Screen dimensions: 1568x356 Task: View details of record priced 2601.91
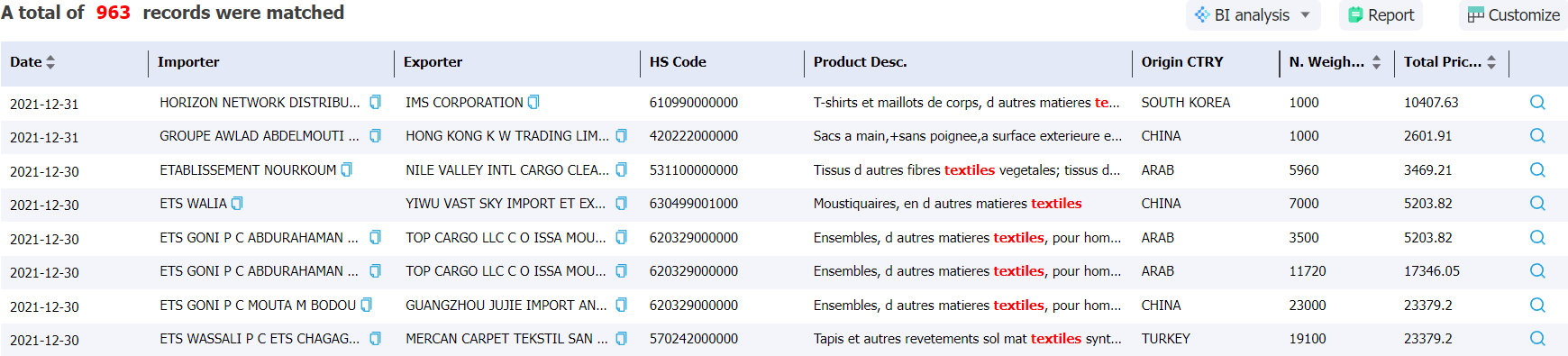pyautogui.click(x=1537, y=136)
